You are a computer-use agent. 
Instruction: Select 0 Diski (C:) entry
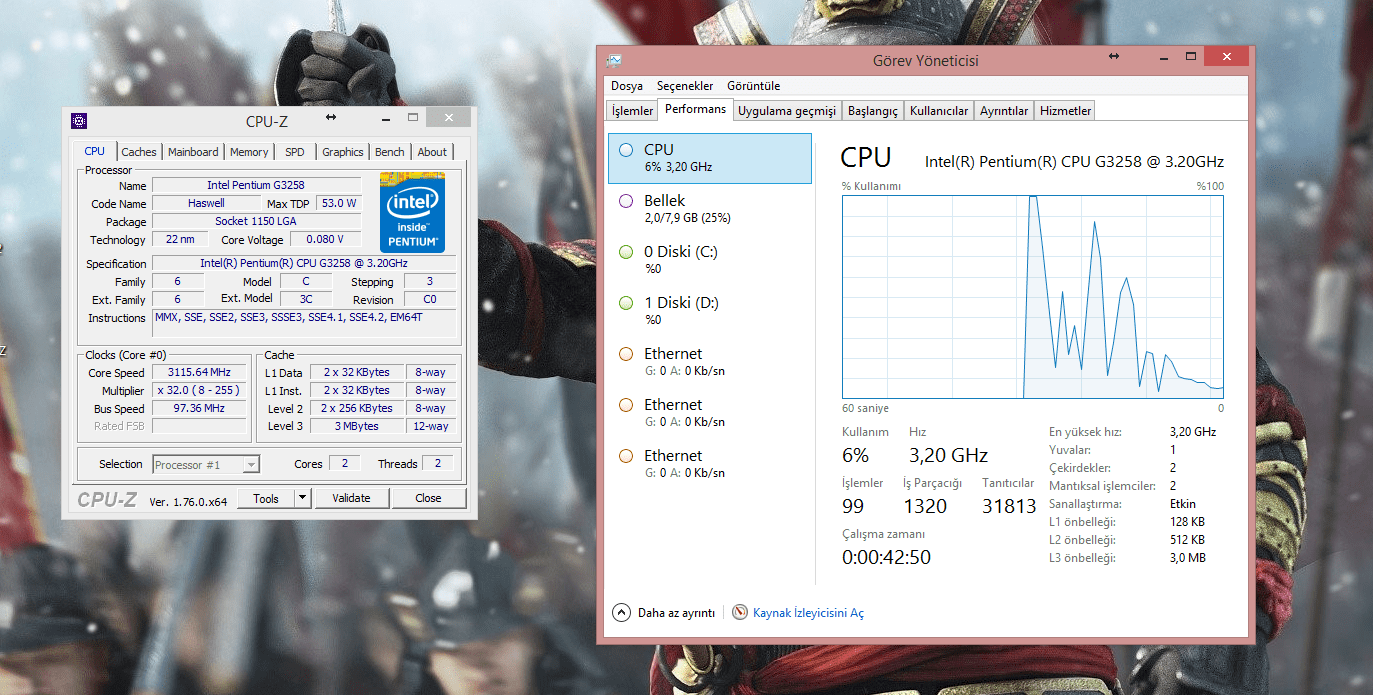tap(709, 260)
